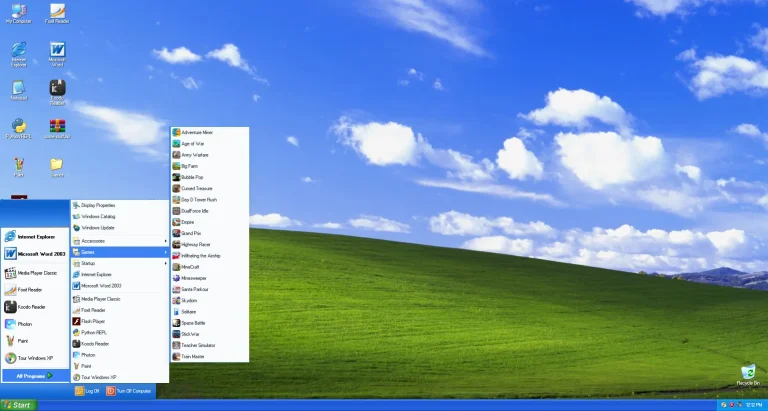The width and height of the screenshot is (768, 411).
Task: Launch Solitaire from Games menu
Action: click(x=210, y=312)
